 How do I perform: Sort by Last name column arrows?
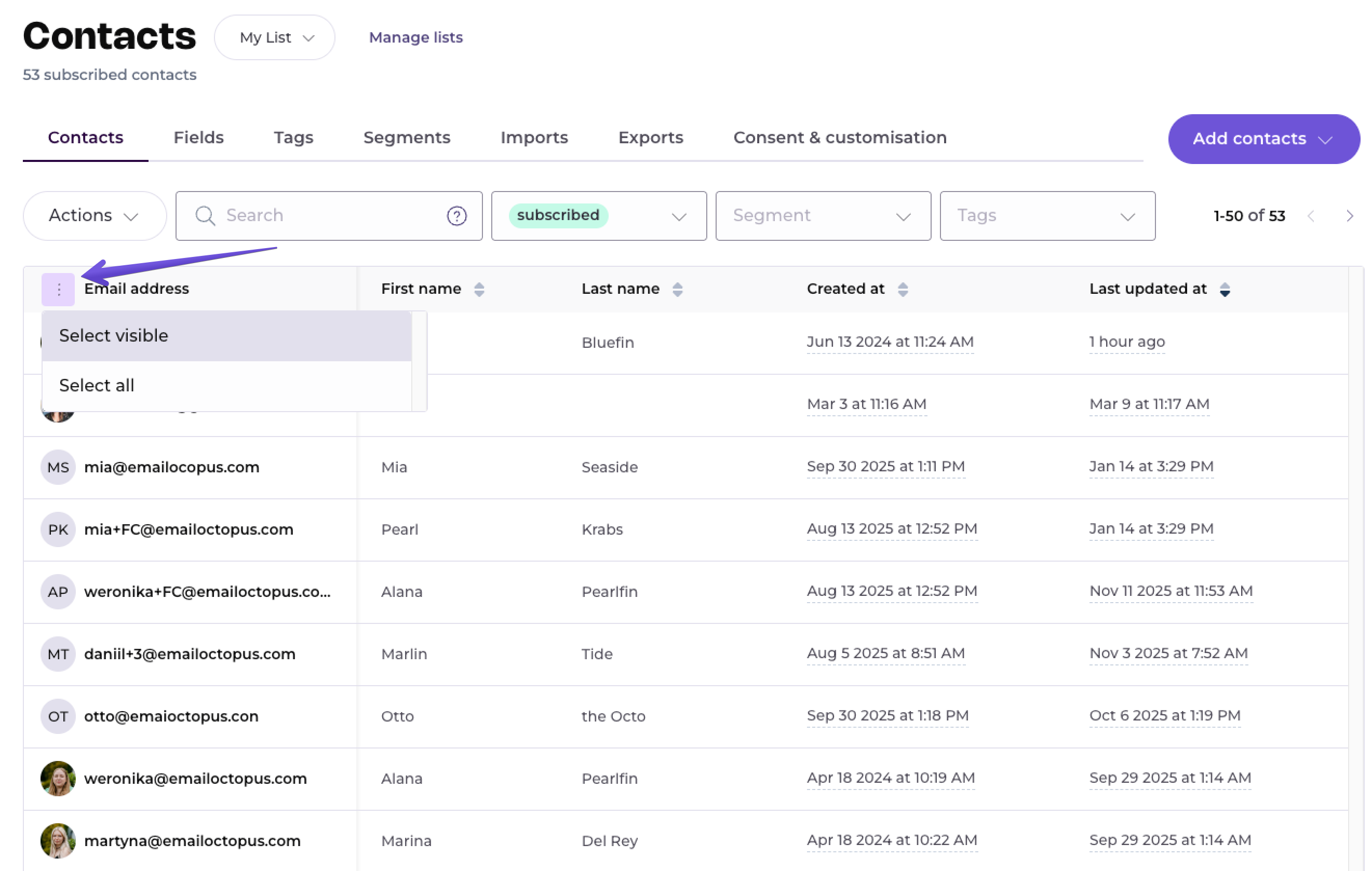click(677, 290)
